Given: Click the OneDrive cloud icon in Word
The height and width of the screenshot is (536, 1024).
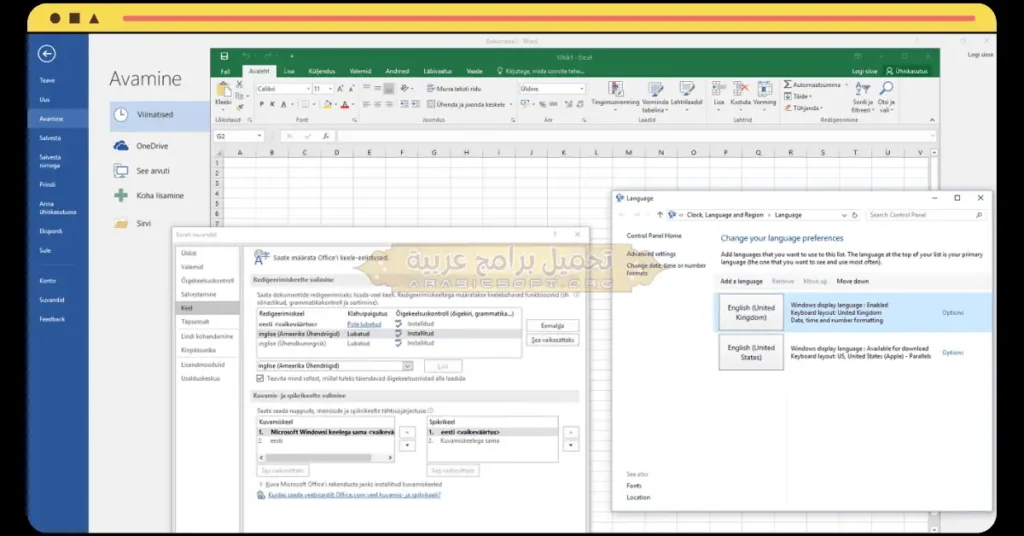Looking at the screenshot, I should (x=121, y=146).
